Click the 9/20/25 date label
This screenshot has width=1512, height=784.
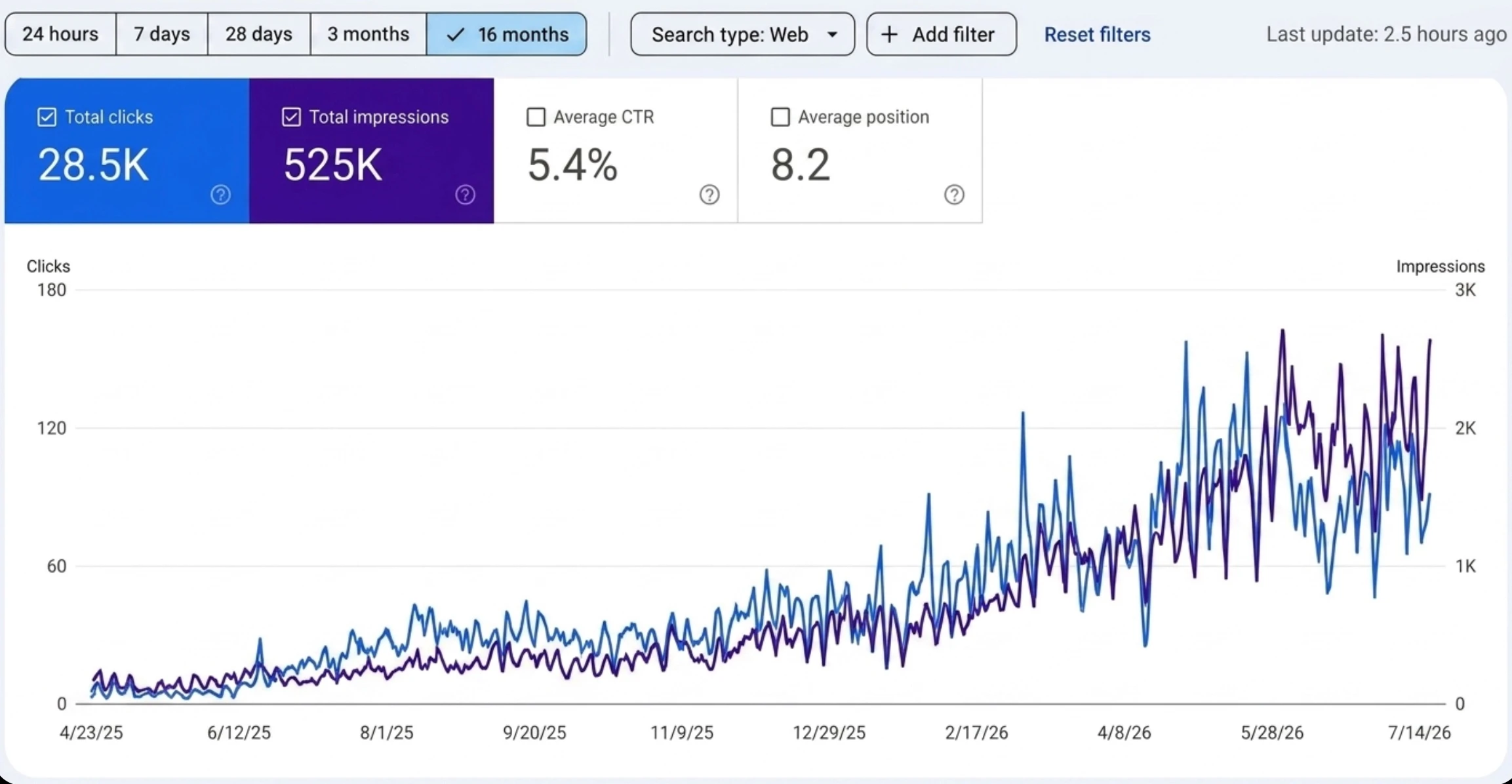click(x=534, y=732)
